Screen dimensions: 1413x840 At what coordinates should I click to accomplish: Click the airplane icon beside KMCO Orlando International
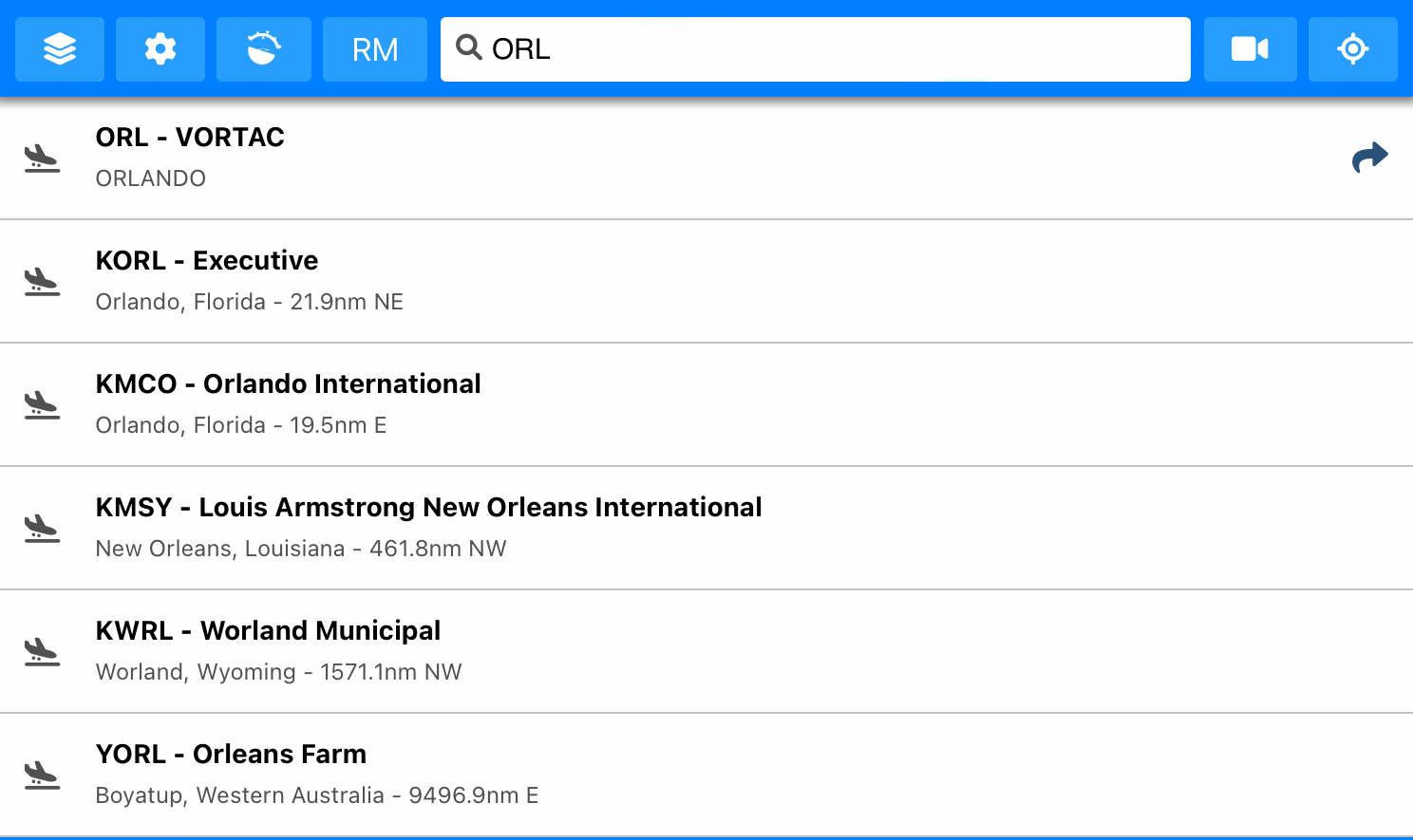42,404
